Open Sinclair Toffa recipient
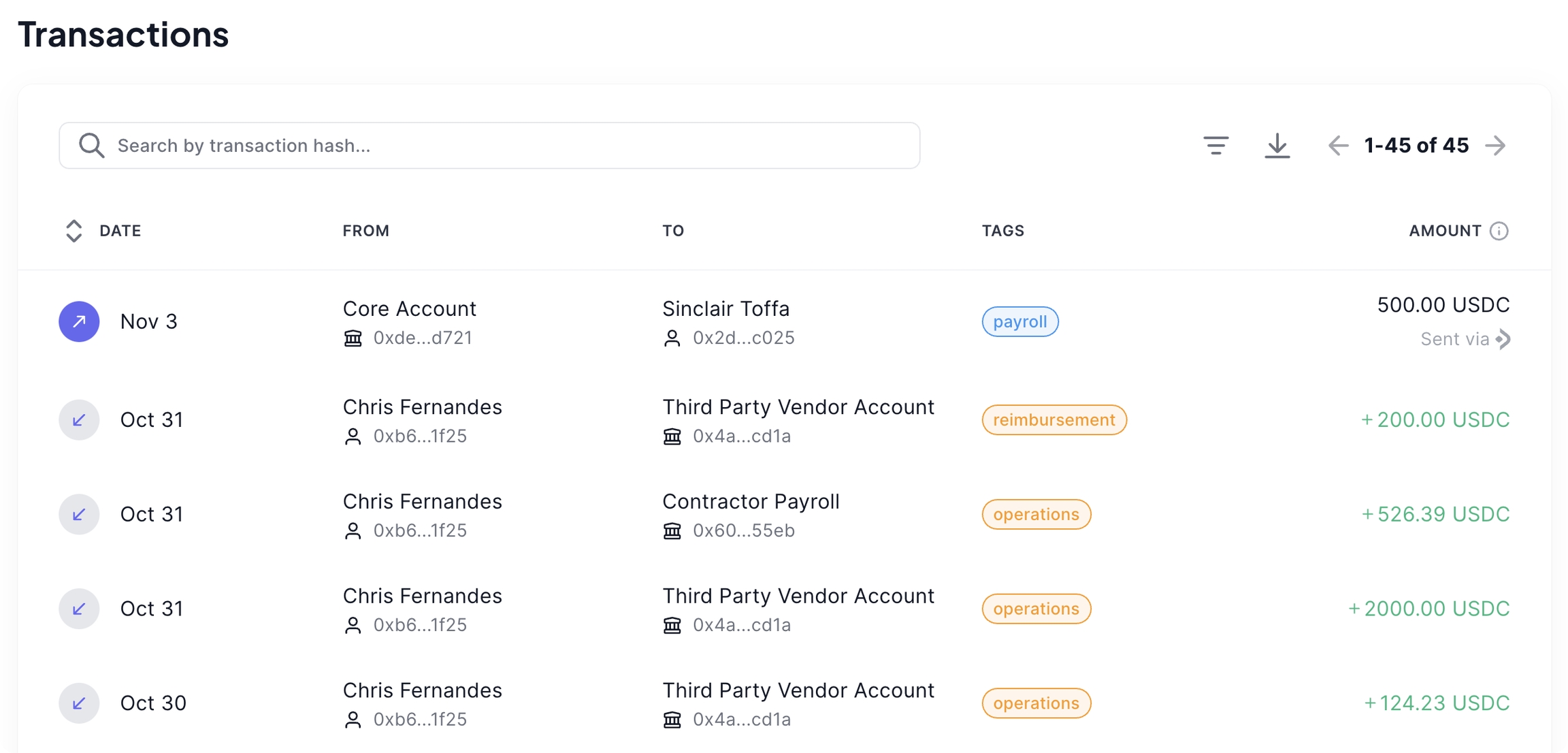Screen dimensions: 1568x753 [x=725, y=308]
